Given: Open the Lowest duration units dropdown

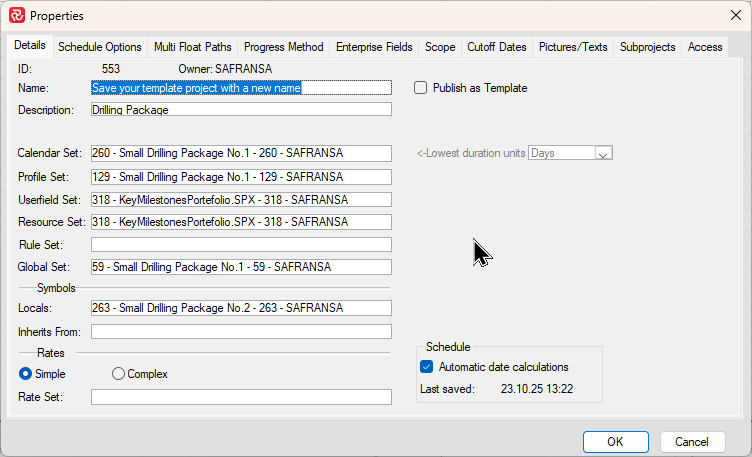Looking at the screenshot, I should pyautogui.click(x=603, y=153).
